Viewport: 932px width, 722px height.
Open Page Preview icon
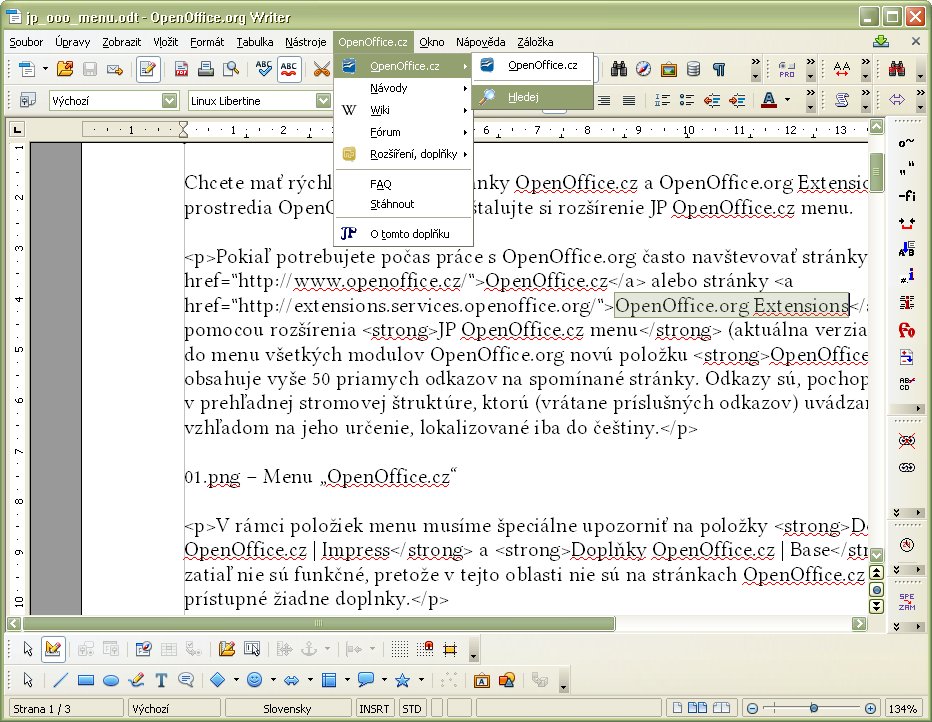point(231,70)
